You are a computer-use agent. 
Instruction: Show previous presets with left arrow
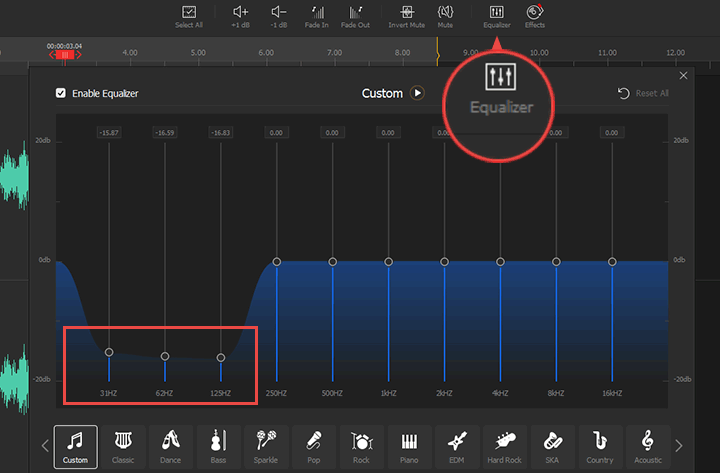(45, 446)
